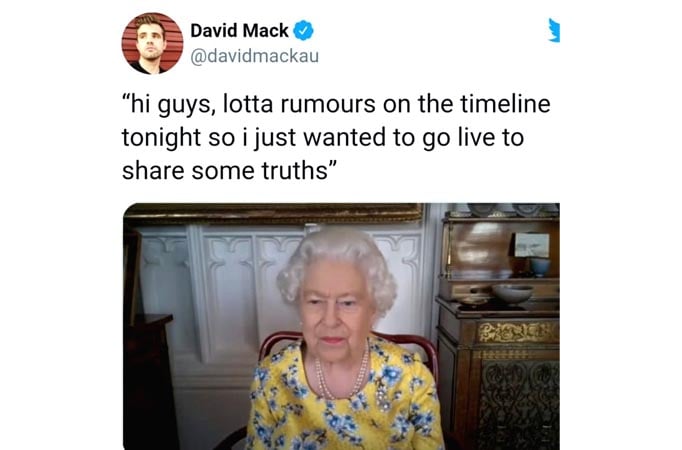This screenshot has height=450, width=682.
Task: Open the @davidmackau handle link
Action: (254, 56)
